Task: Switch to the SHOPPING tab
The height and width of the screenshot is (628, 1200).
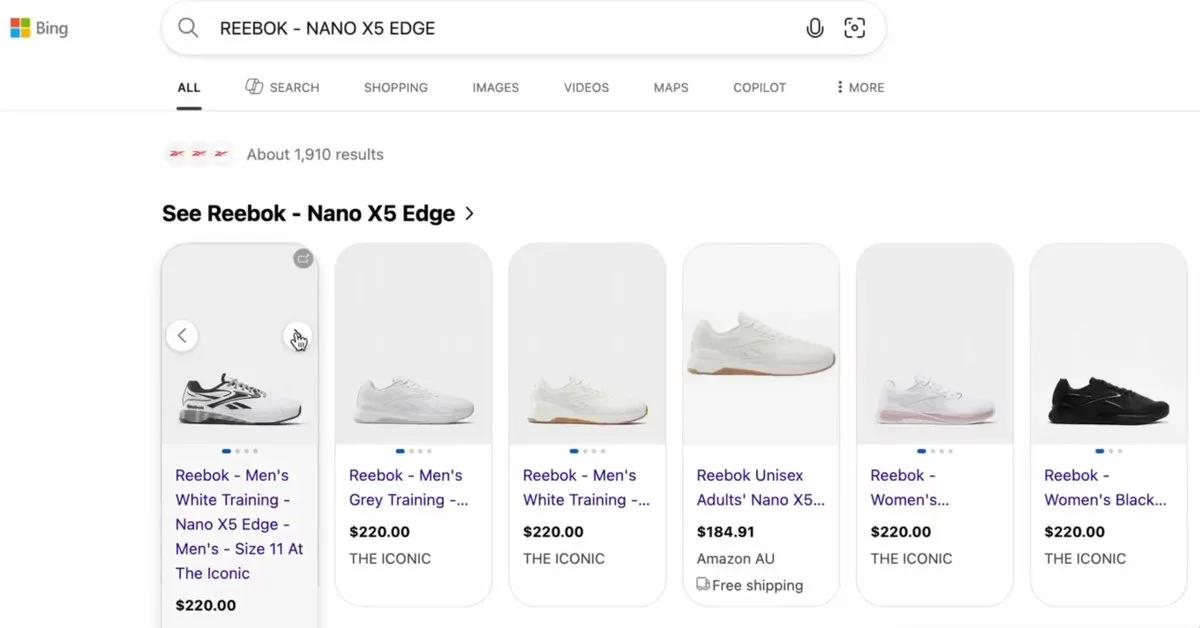Action: (x=395, y=87)
